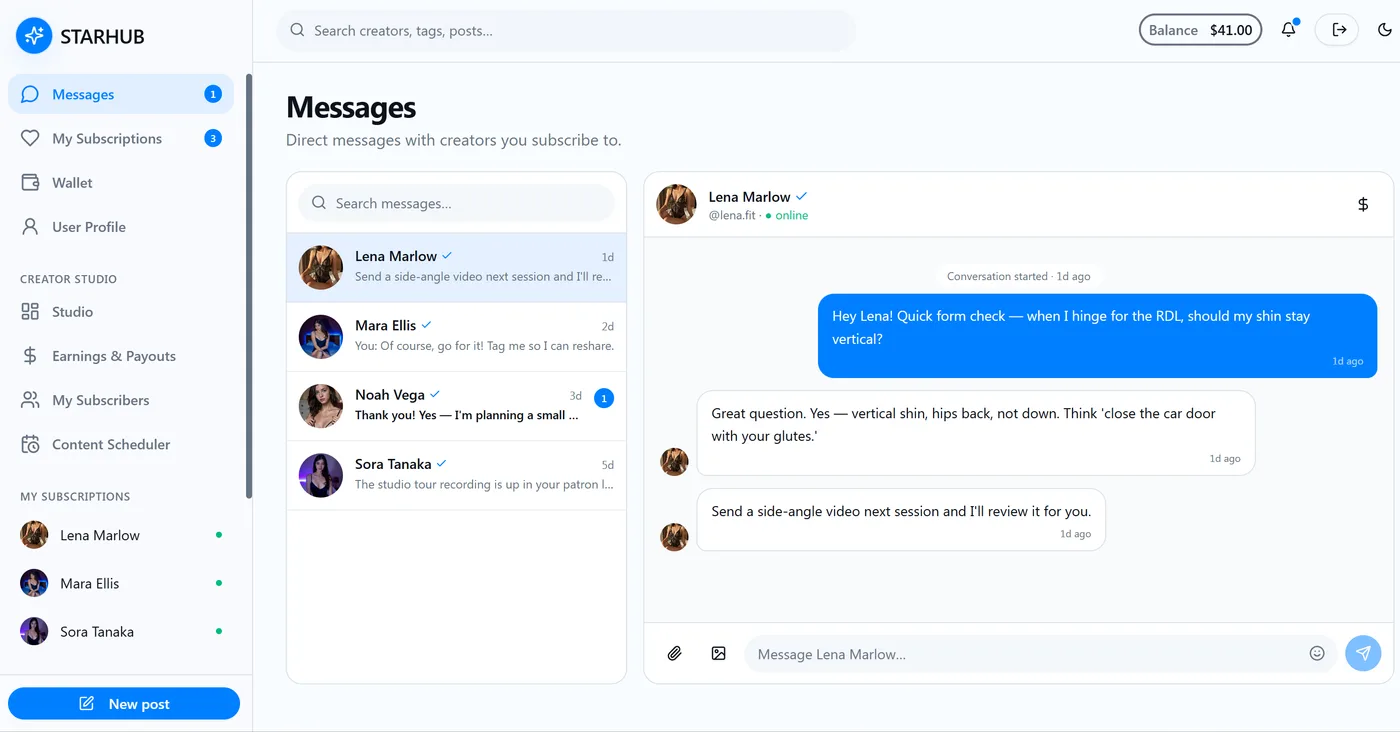
Task: Open My Subscribers list
Action: [121, 400]
